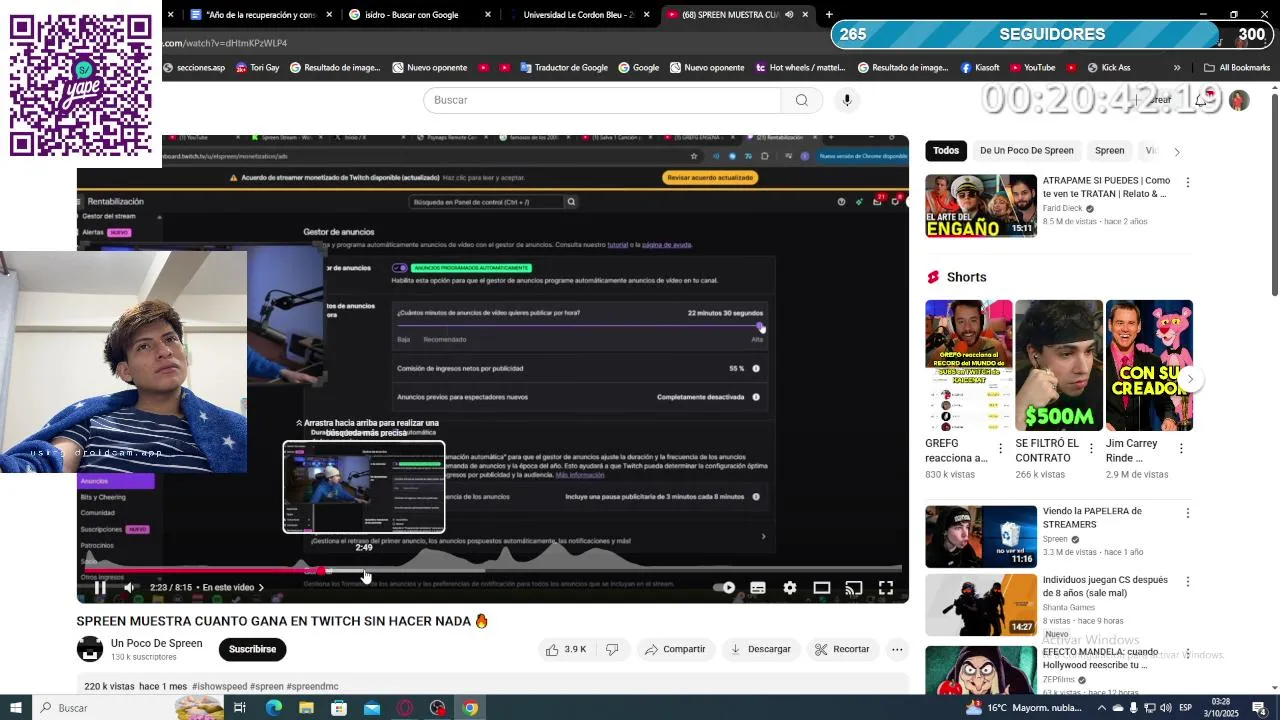Mute the video volume speaker icon
The height and width of the screenshot is (720, 1280).
[129, 588]
